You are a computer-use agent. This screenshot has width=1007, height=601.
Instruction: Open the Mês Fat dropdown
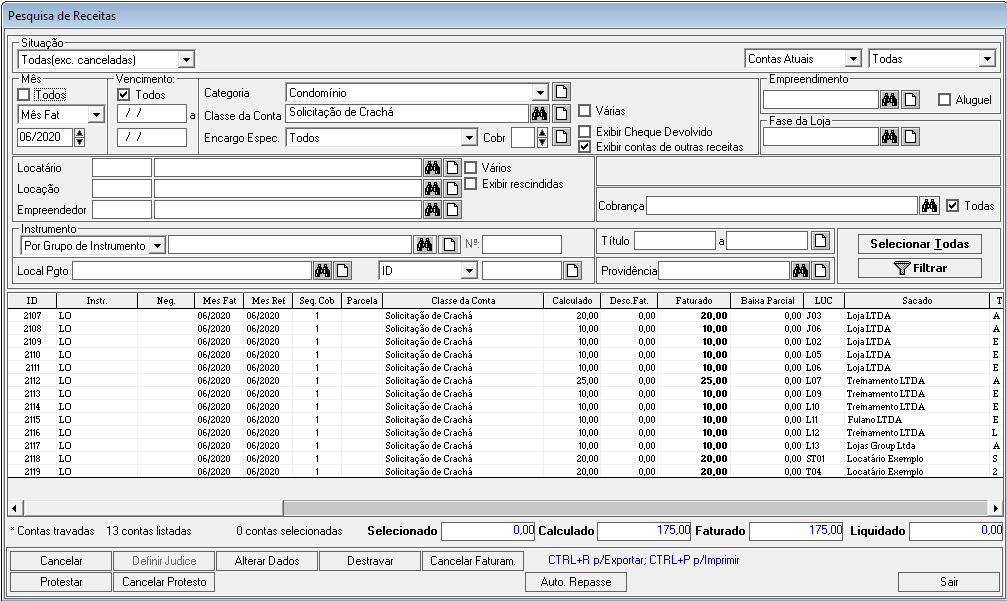[x=96, y=115]
